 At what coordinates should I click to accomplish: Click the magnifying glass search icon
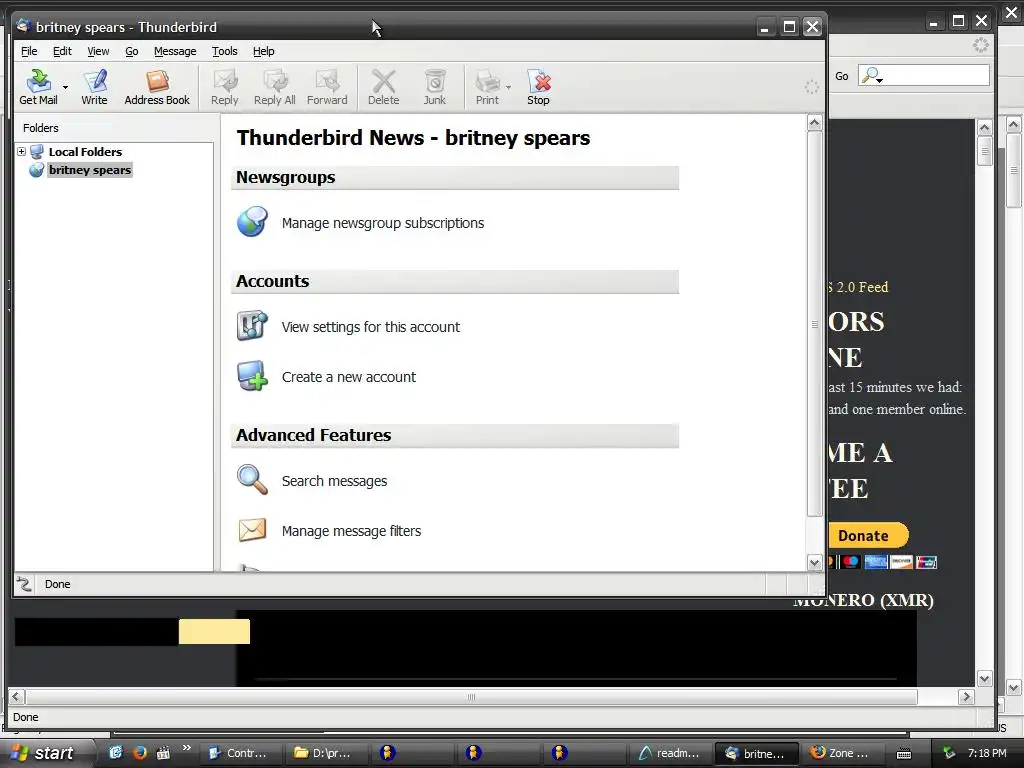click(252, 479)
